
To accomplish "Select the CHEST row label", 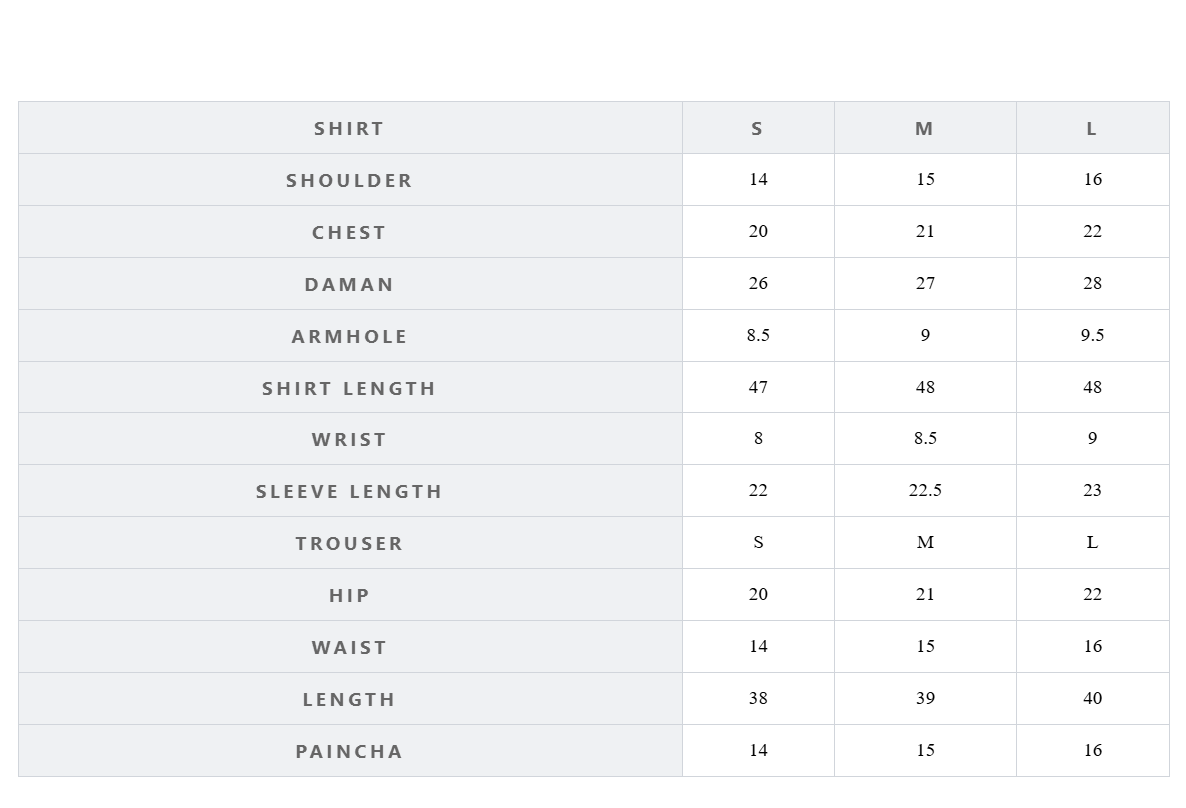I will (x=349, y=232).
